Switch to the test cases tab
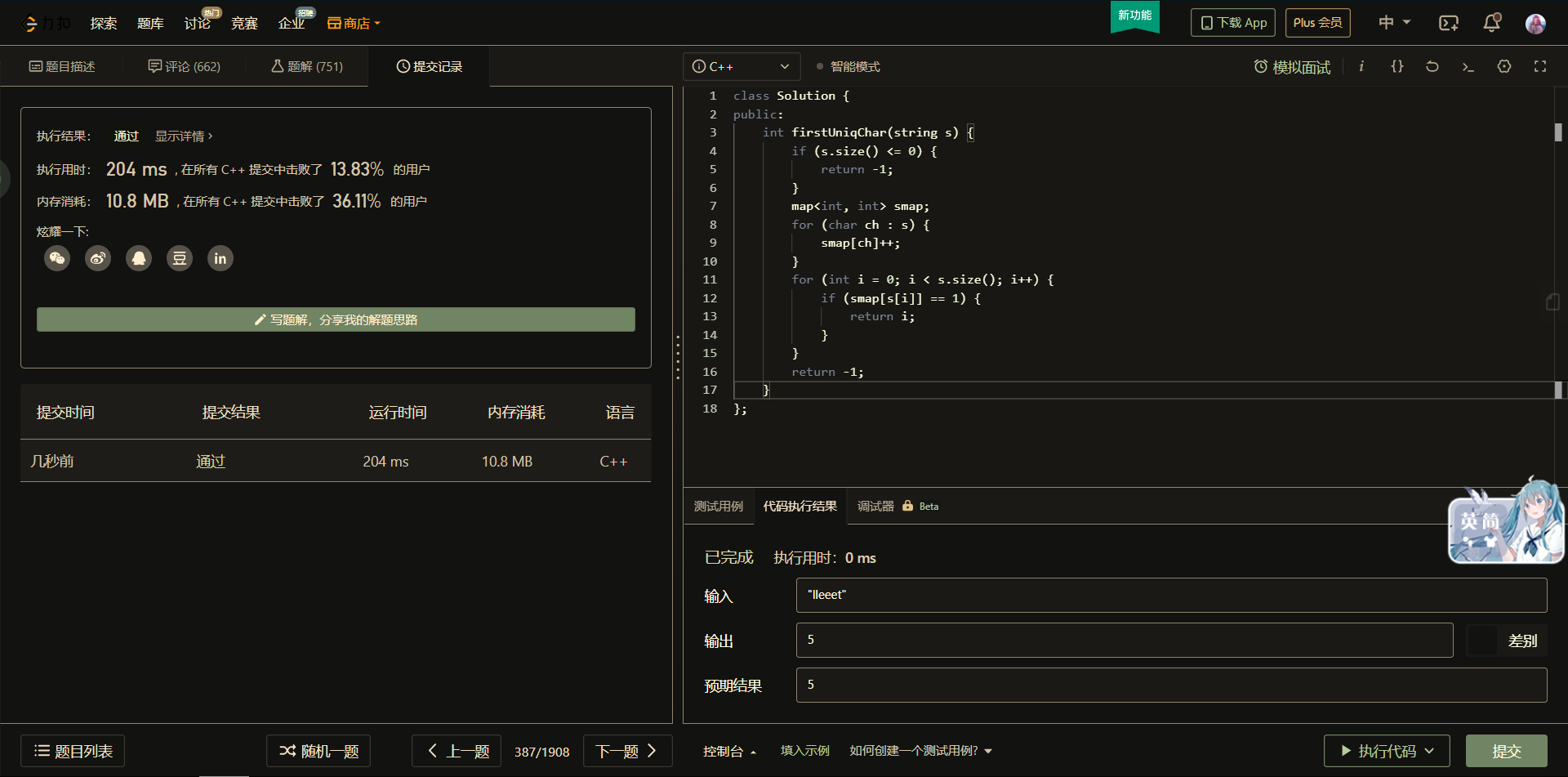Screen dimensions: 1568x777 point(719,507)
